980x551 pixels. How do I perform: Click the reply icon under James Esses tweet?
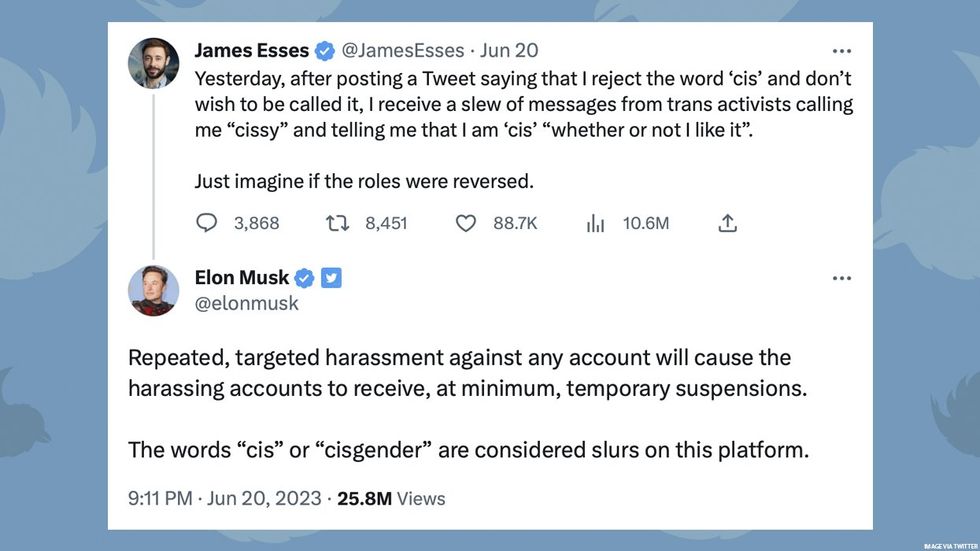206,224
